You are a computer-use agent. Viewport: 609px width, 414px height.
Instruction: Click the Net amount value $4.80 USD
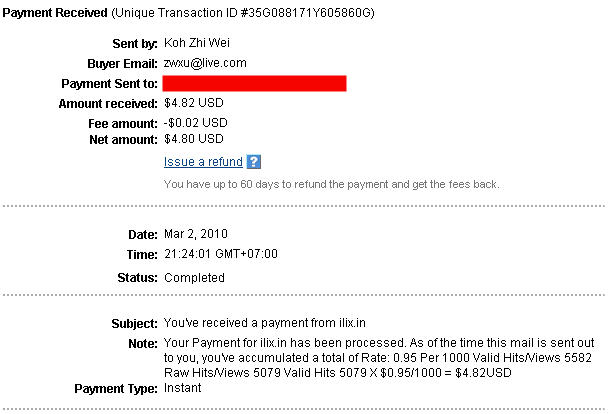pyautogui.click(x=193, y=139)
